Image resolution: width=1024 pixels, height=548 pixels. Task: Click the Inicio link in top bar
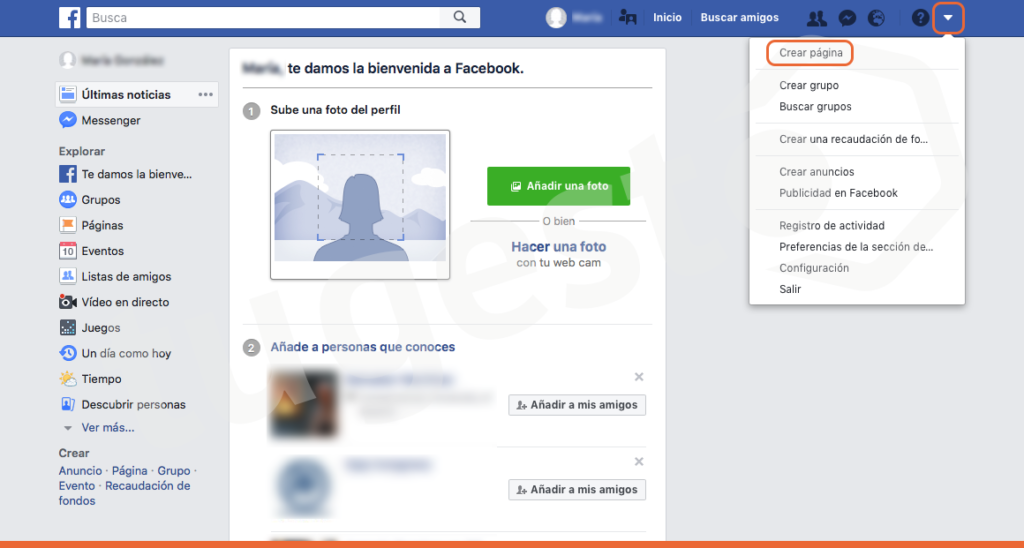coord(667,18)
